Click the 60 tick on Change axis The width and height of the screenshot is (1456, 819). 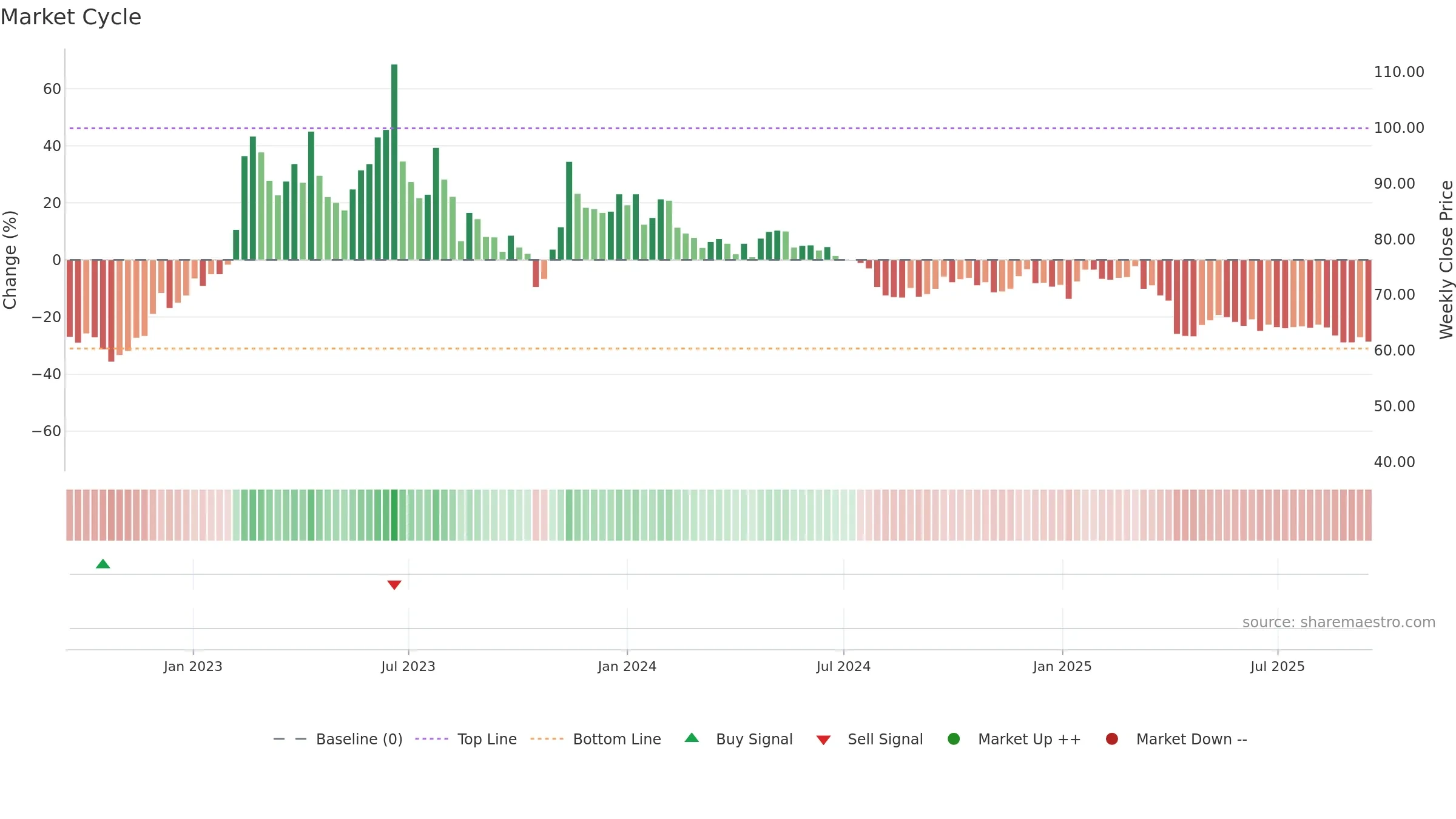(x=52, y=89)
